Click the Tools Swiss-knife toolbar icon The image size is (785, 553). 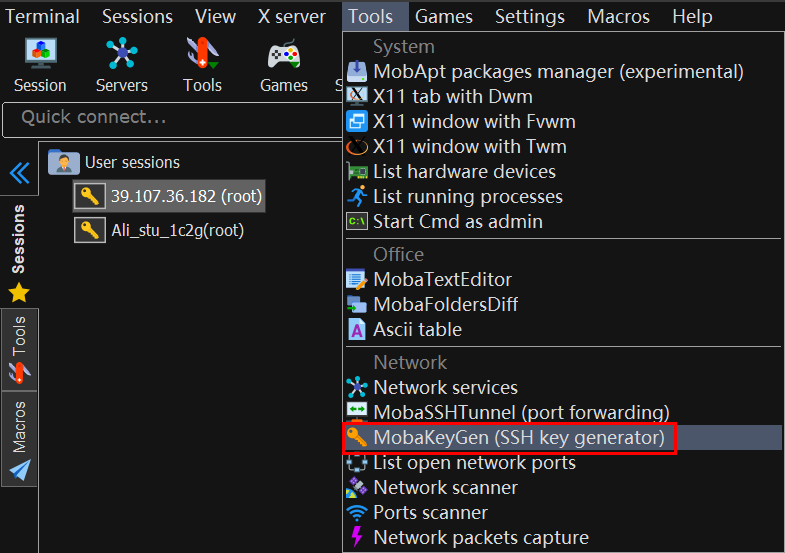pyautogui.click(x=202, y=65)
